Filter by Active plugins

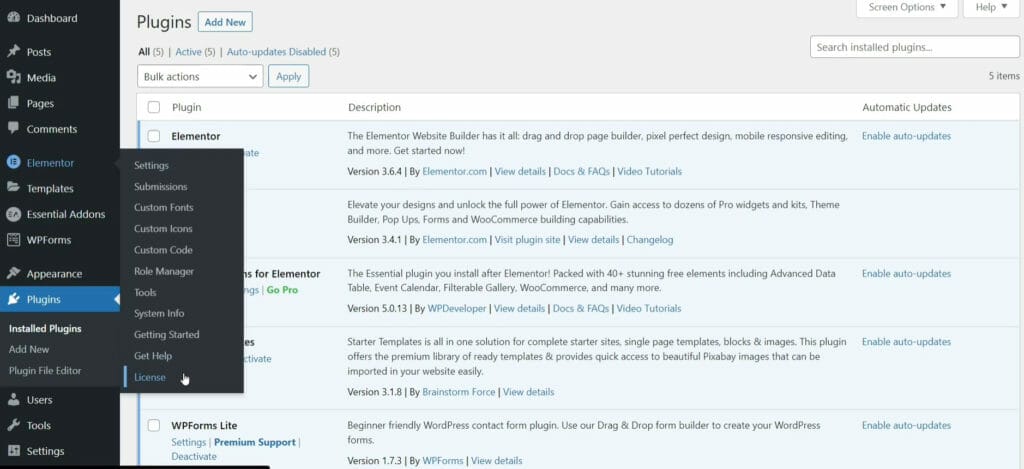[x=189, y=52]
